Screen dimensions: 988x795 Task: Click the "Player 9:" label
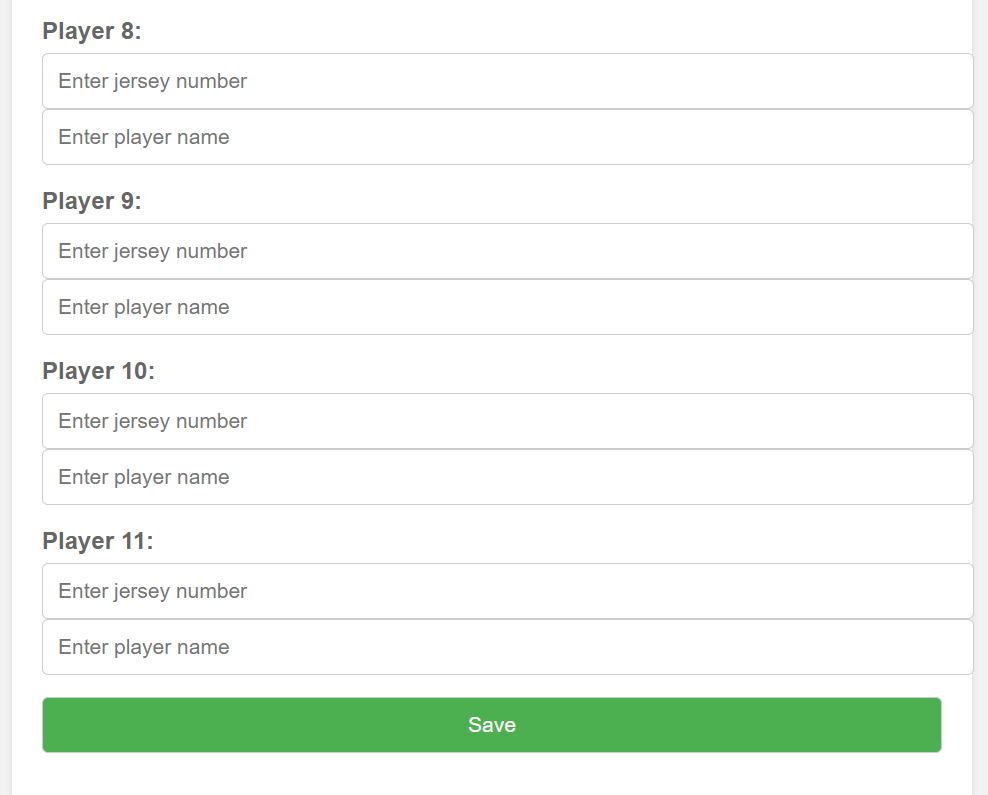coord(92,201)
